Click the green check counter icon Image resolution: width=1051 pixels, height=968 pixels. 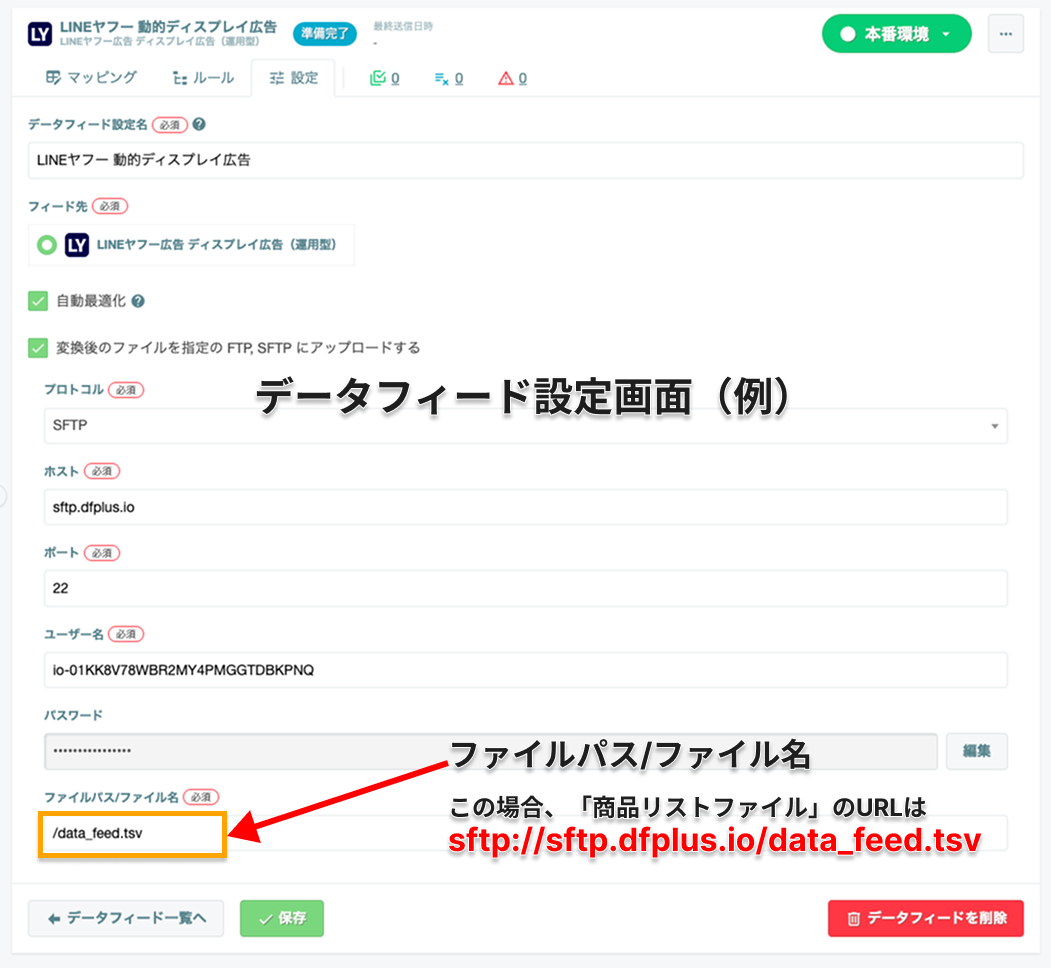377,78
